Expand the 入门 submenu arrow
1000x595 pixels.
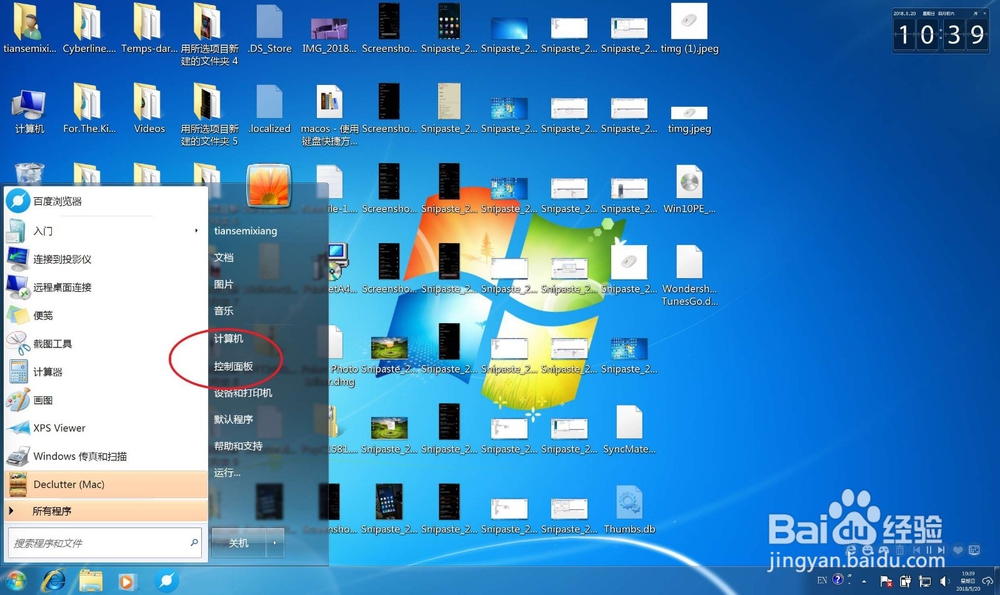point(196,230)
